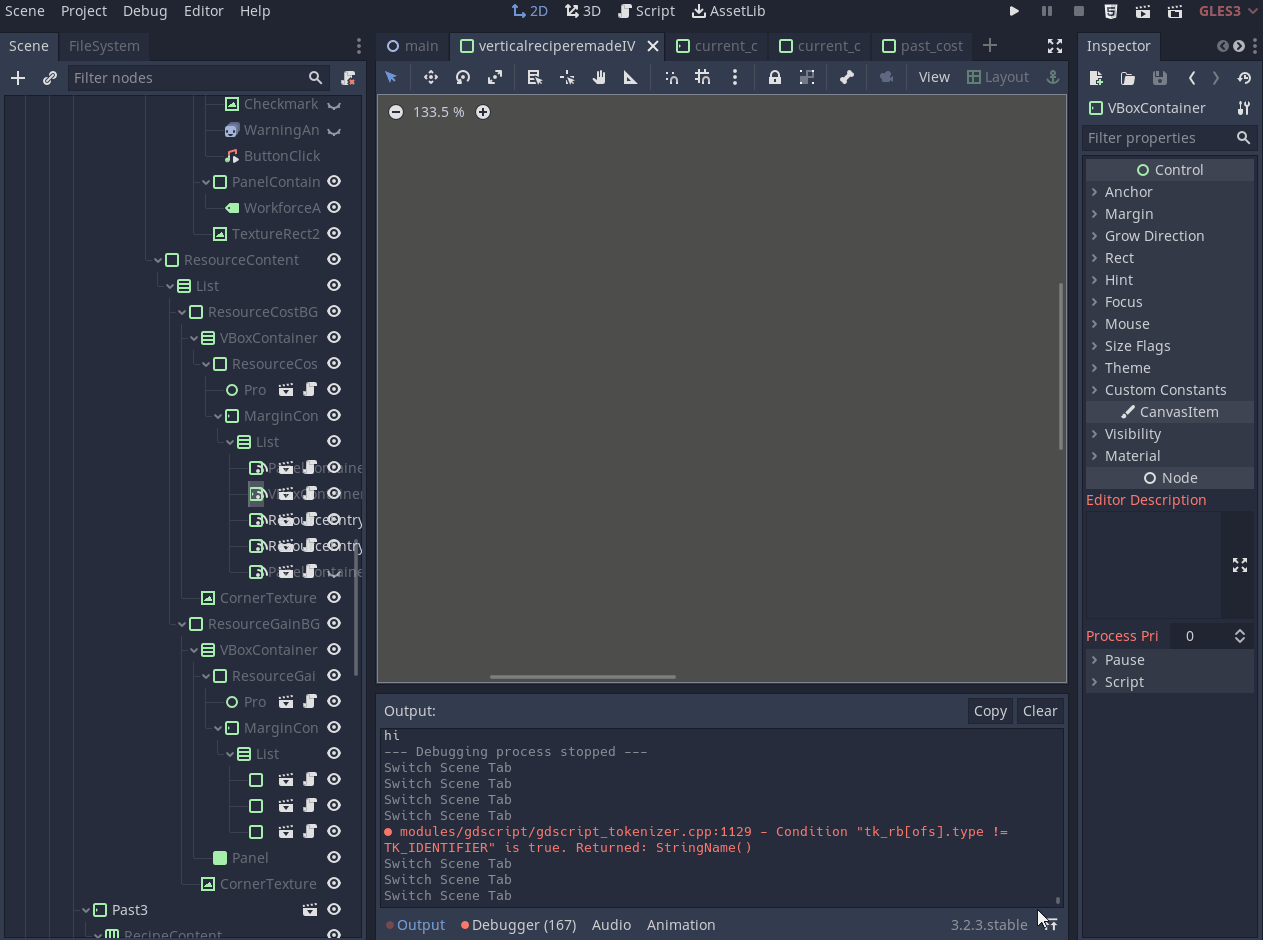Toggle visibility of ResourceCostBG node
Image resolution: width=1263 pixels, height=940 pixels.
(335, 311)
